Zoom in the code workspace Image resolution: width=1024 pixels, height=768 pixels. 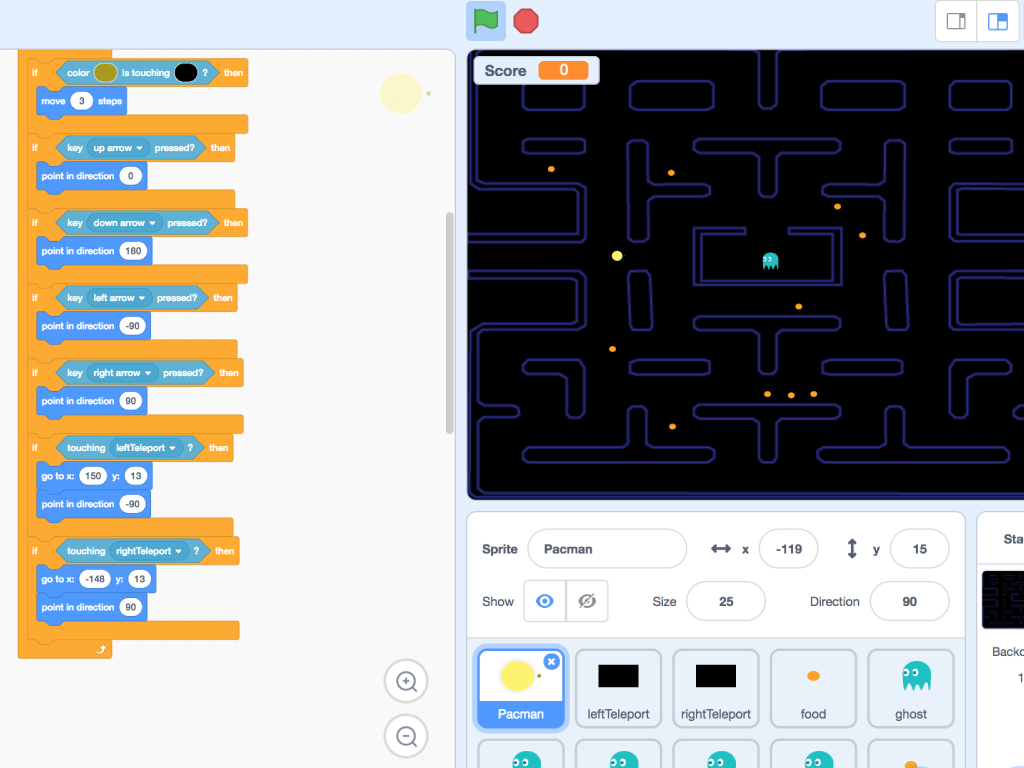point(406,681)
